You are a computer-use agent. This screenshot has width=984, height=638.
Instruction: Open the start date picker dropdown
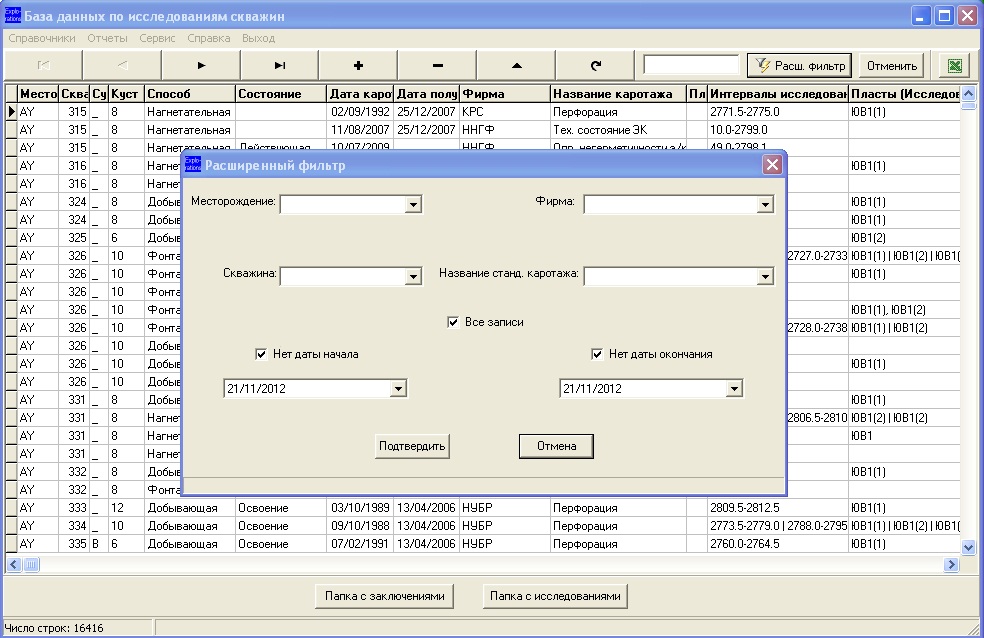point(398,389)
